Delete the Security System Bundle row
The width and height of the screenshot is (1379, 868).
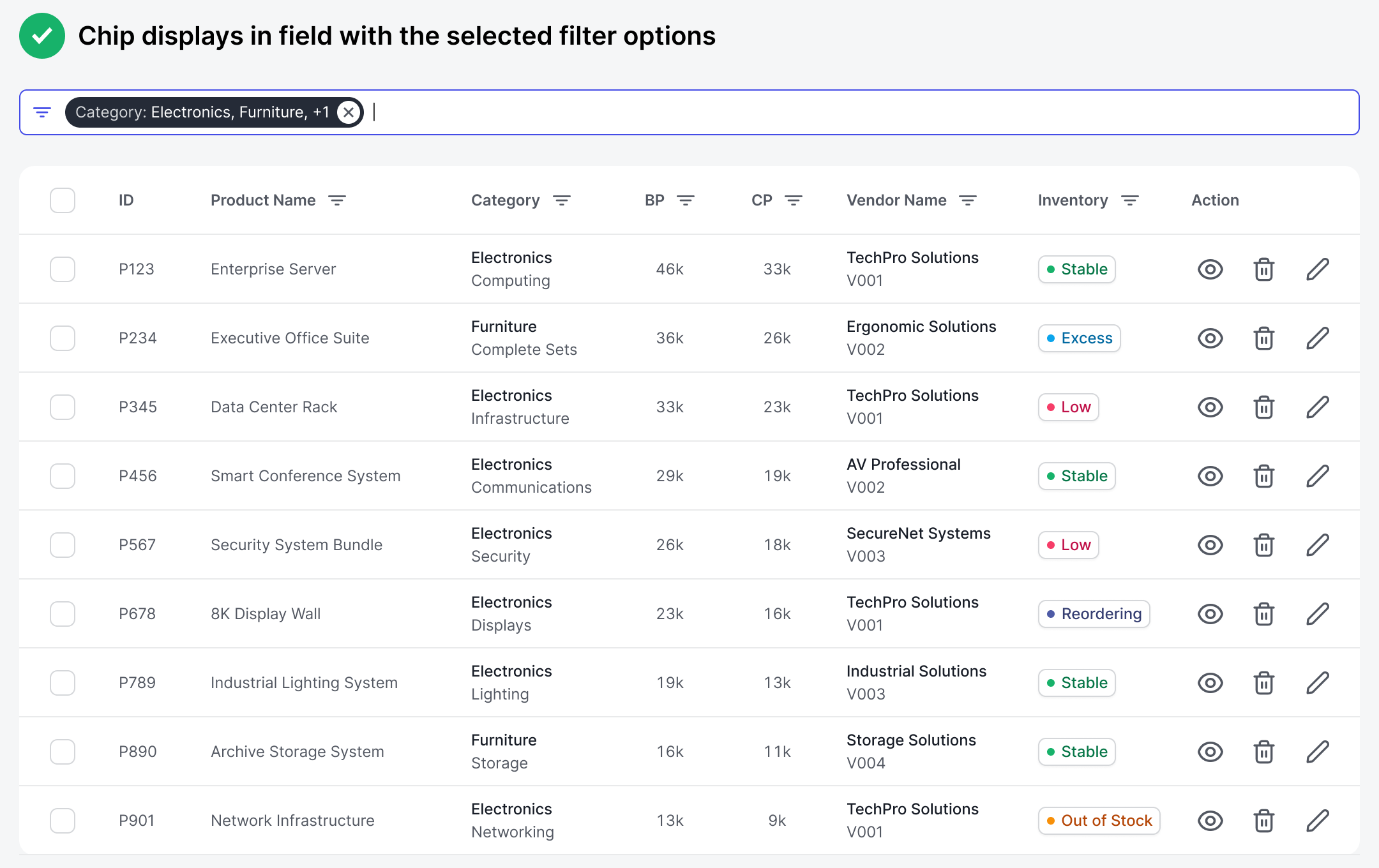(x=1263, y=545)
